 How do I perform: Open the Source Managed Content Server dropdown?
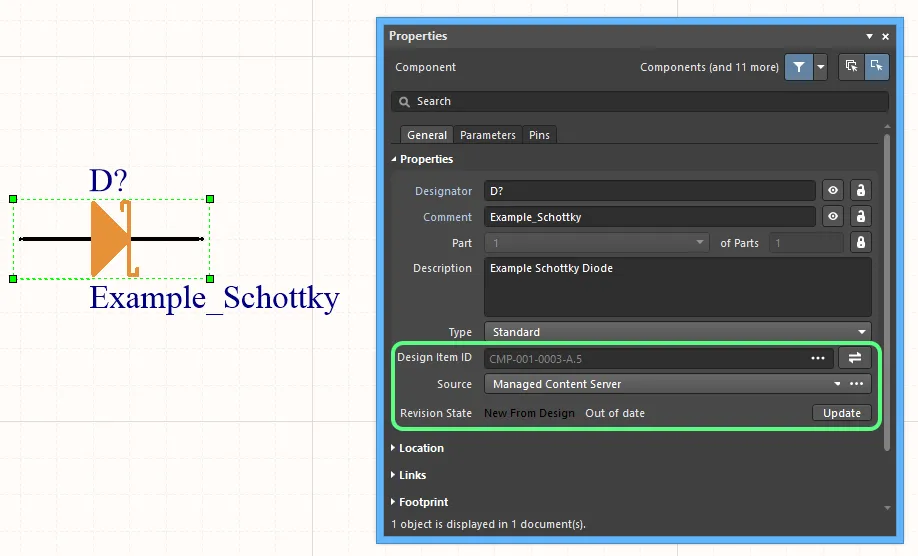837,384
